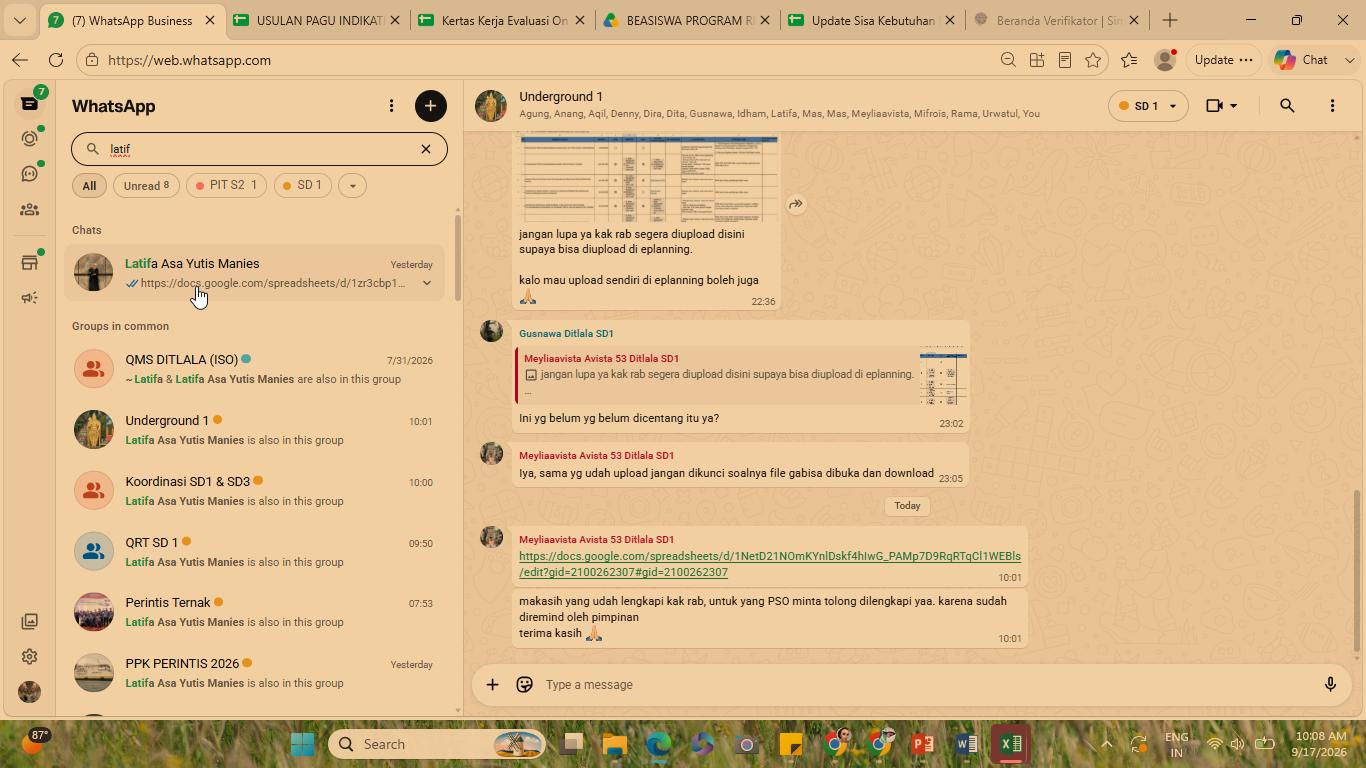Open emoji picker in message box
The width and height of the screenshot is (1366, 768).
click(524, 685)
